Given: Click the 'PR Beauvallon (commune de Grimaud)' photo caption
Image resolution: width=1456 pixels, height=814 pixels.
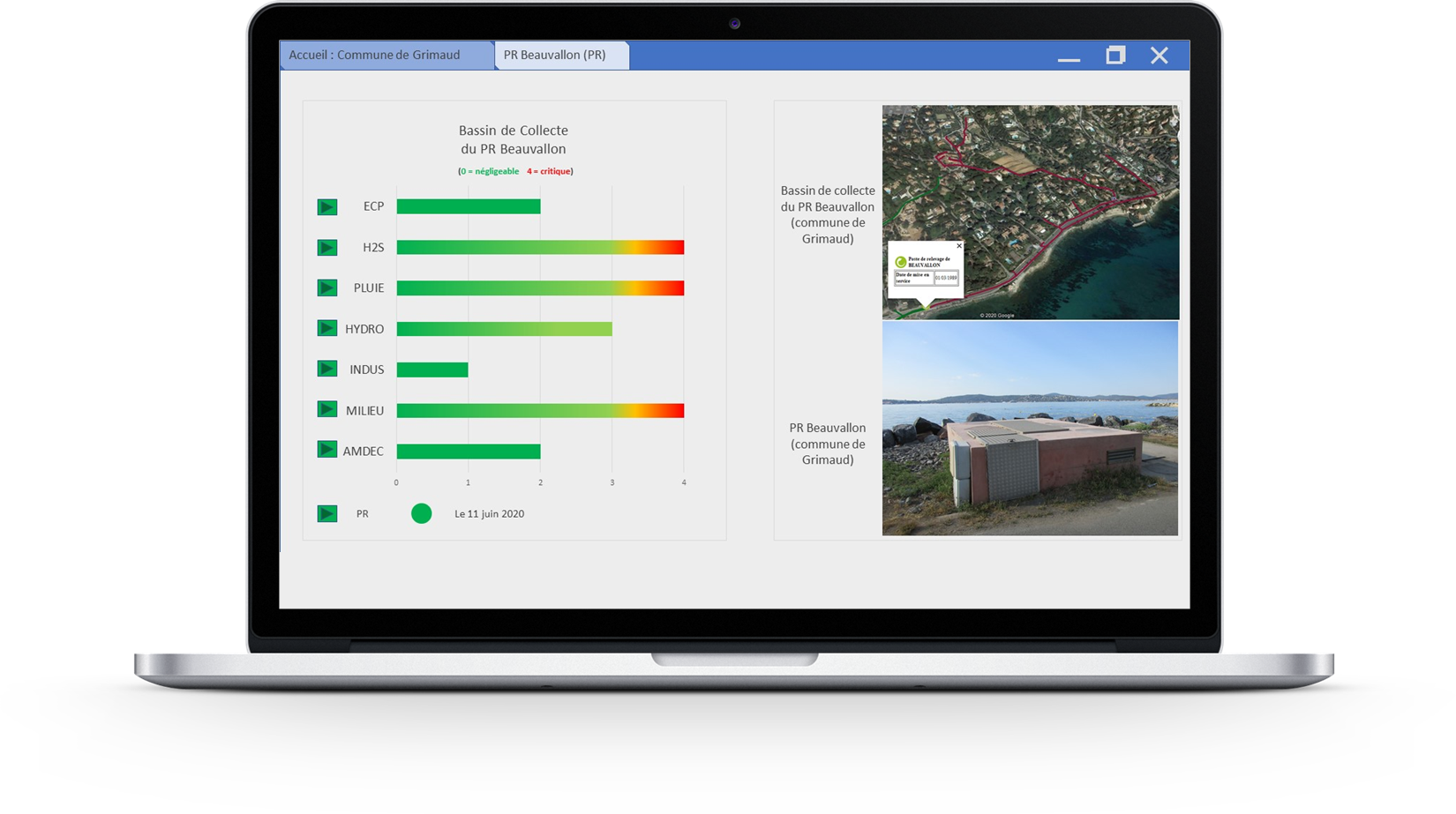Looking at the screenshot, I should tap(828, 444).
